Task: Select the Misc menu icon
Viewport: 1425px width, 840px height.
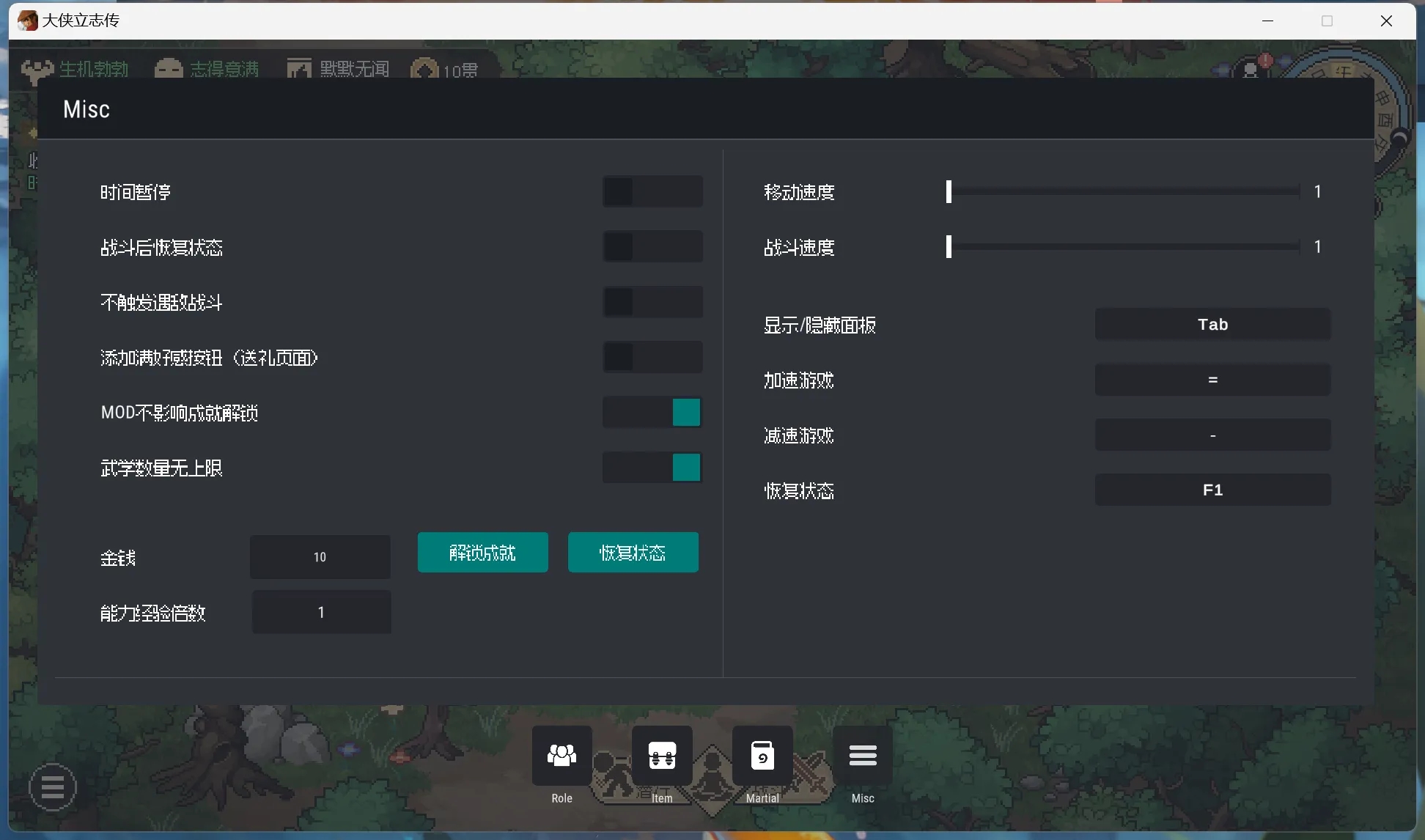Action: [x=863, y=756]
